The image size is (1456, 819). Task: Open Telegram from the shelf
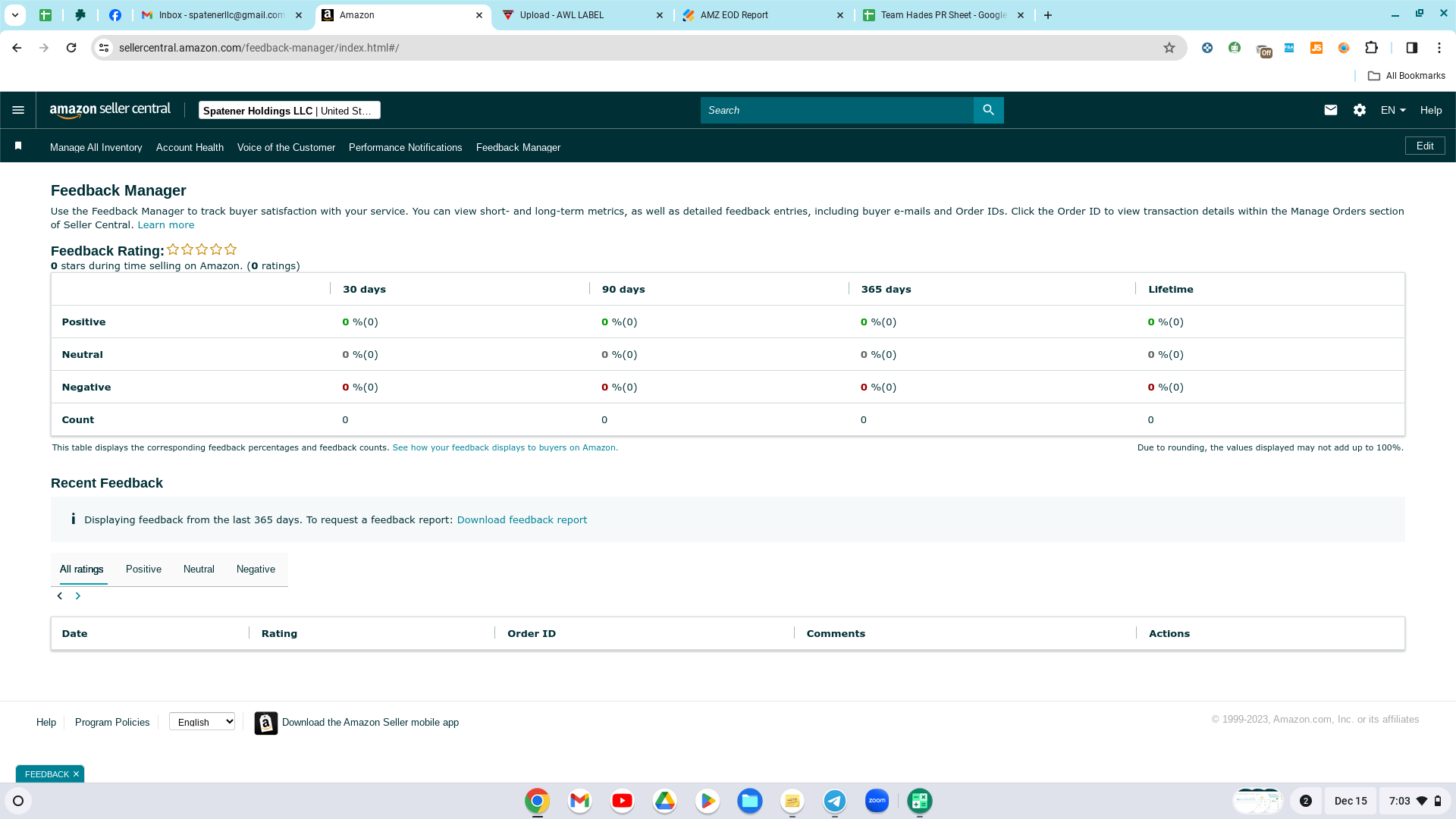click(834, 801)
